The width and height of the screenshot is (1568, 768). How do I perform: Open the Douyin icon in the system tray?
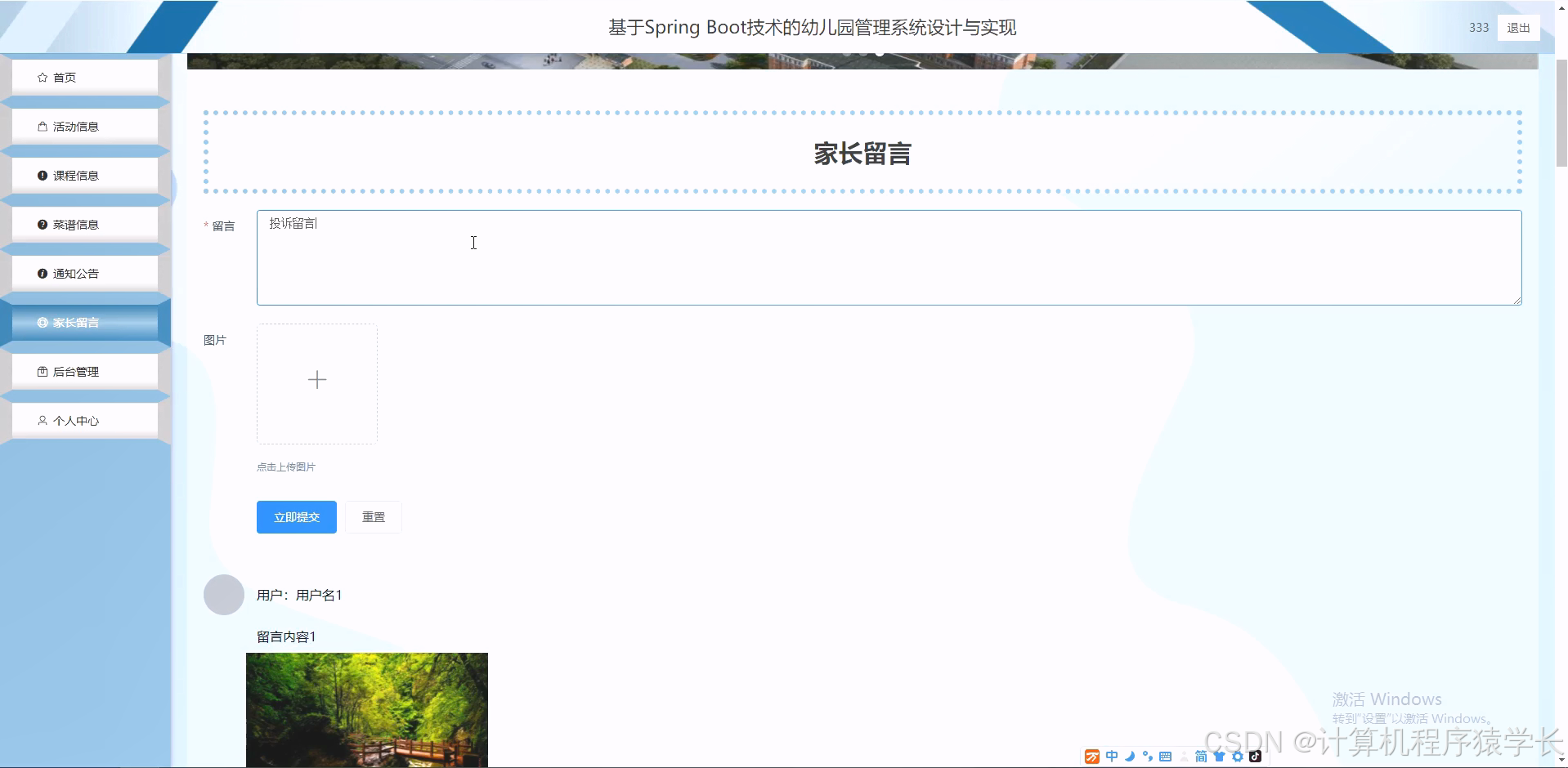pyautogui.click(x=1256, y=757)
